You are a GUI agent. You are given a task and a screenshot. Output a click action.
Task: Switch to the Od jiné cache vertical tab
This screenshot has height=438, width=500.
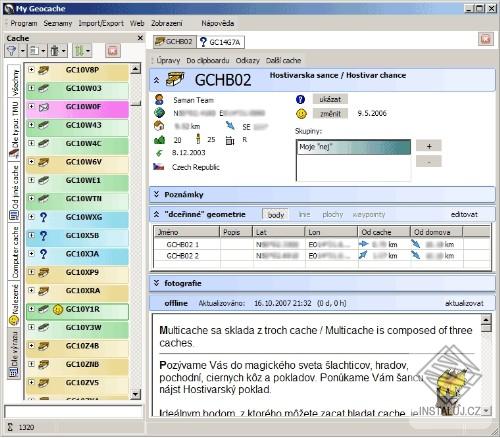pyautogui.click(x=14, y=192)
